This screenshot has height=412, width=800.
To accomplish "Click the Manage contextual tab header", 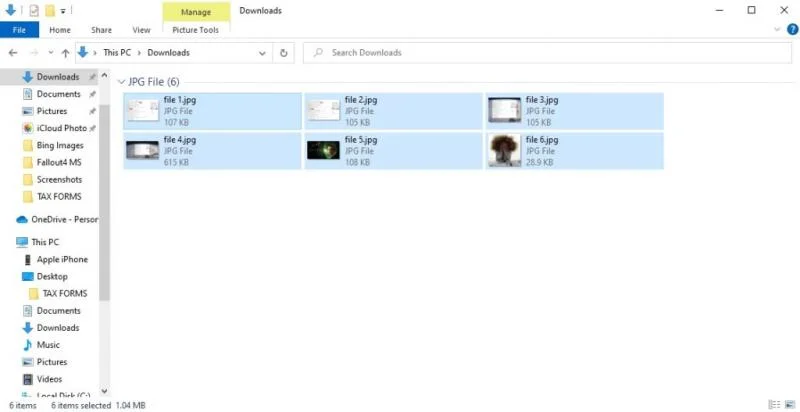I will (196, 12).
